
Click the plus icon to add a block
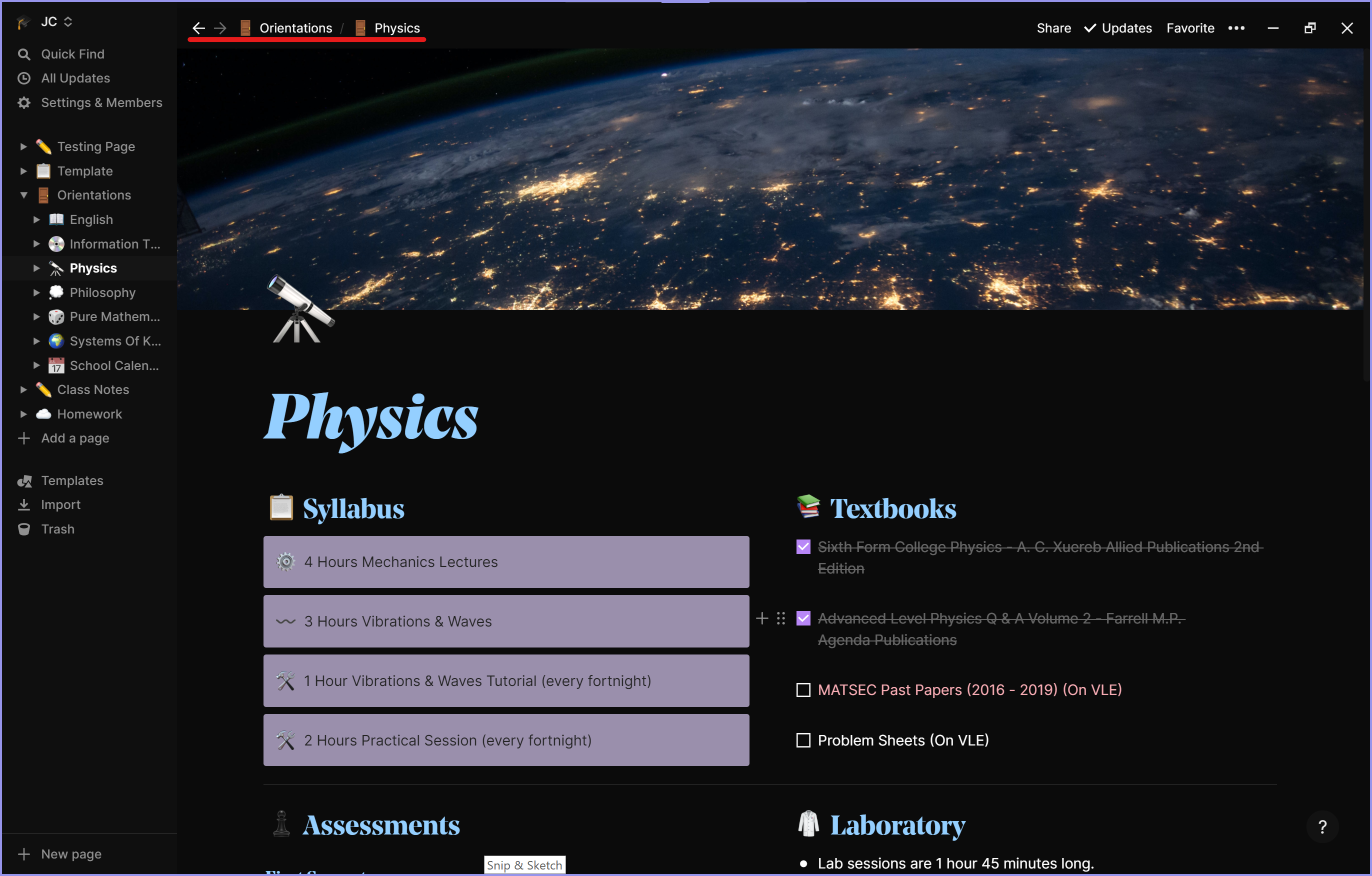click(x=762, y=618)
